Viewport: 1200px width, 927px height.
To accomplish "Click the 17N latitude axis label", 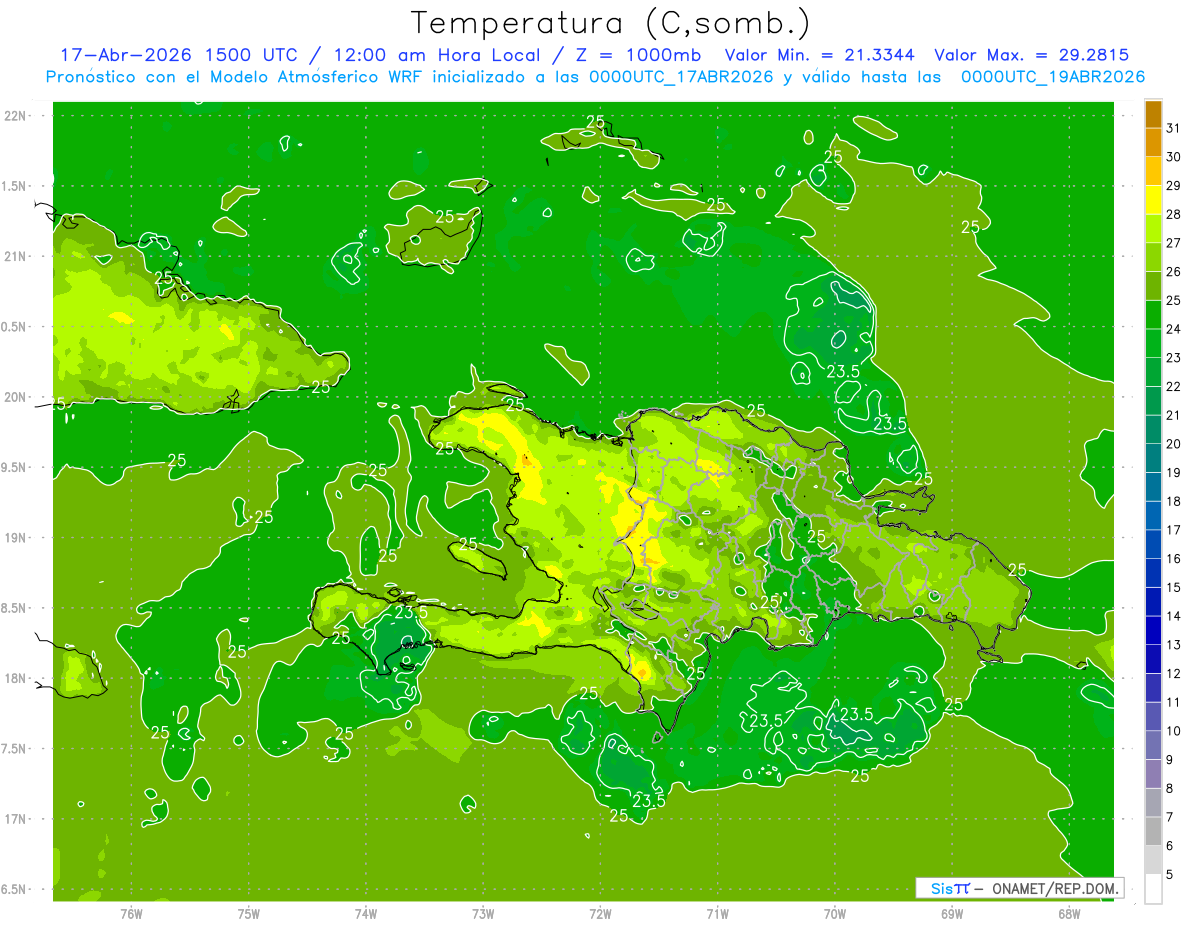I will point(15,819).
